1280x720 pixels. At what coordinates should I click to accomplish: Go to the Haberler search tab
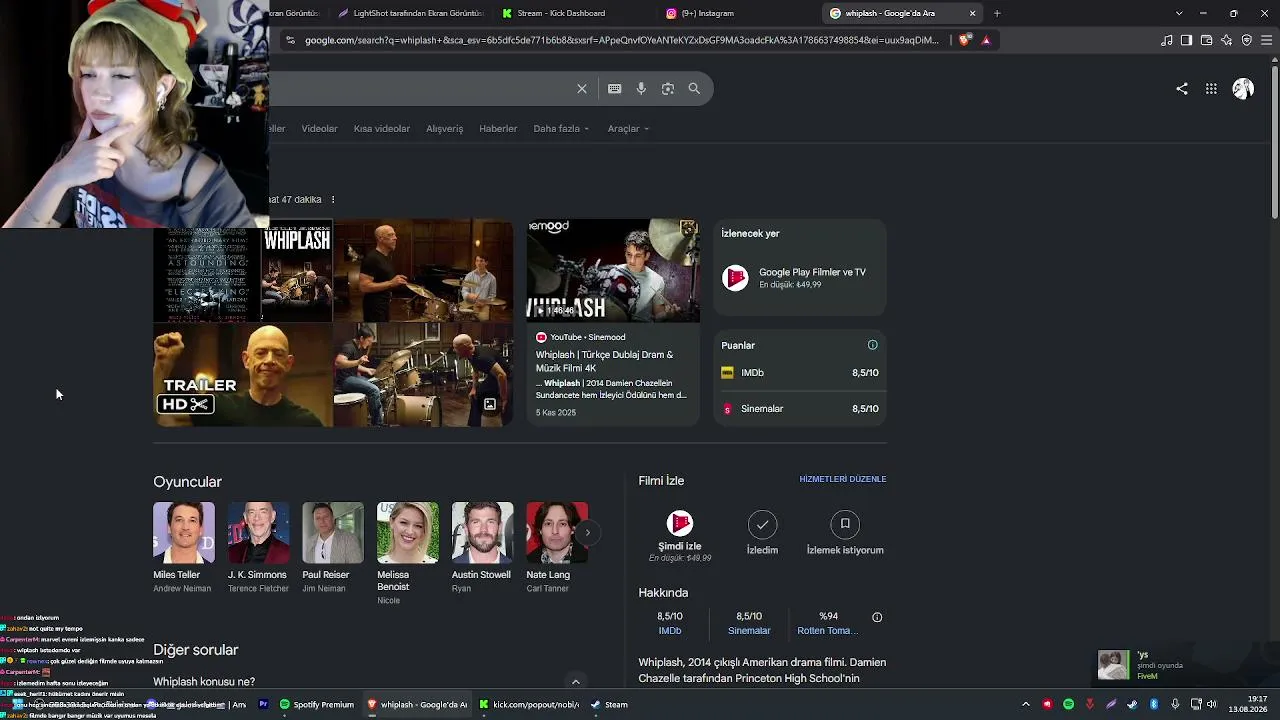coord(498,129)
